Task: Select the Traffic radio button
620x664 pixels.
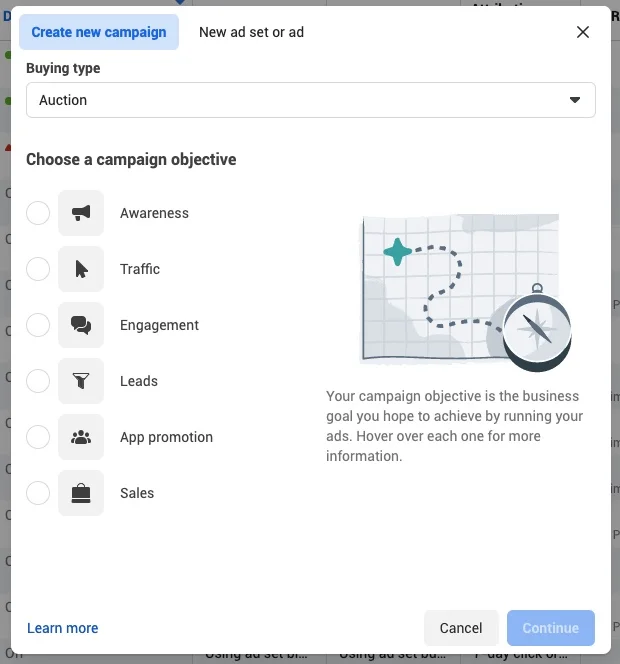Action: click(x=38, y=269)
